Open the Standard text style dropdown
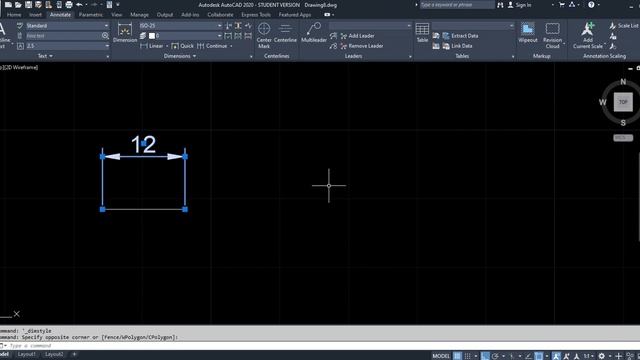The height and width of the screenshot is (360, 640). click(67, 26)
